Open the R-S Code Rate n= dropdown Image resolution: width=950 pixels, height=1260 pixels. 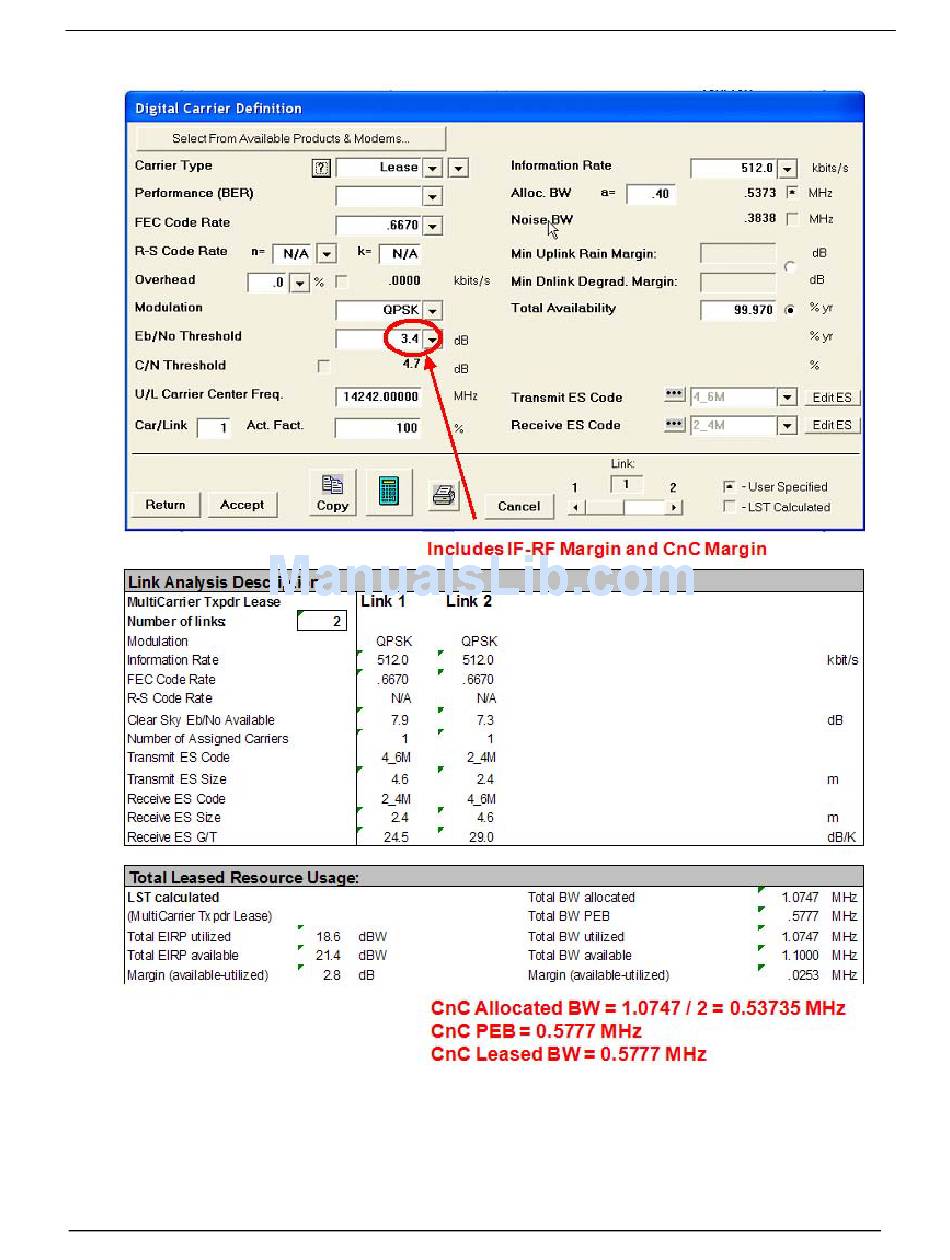point(326,254)
